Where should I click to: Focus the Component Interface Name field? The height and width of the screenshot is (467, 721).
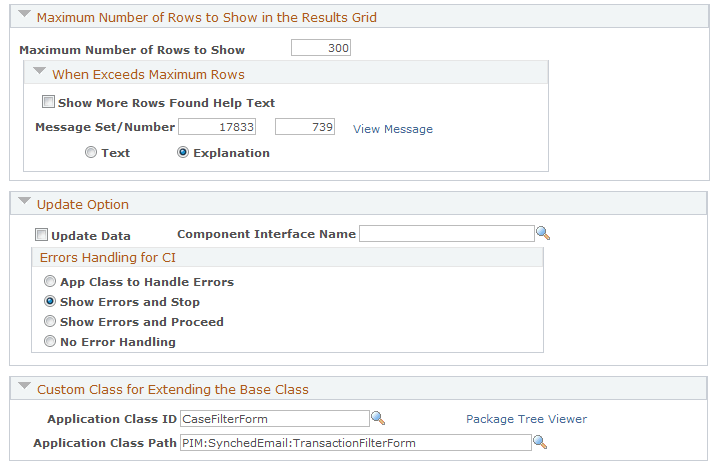click(447, 234)
